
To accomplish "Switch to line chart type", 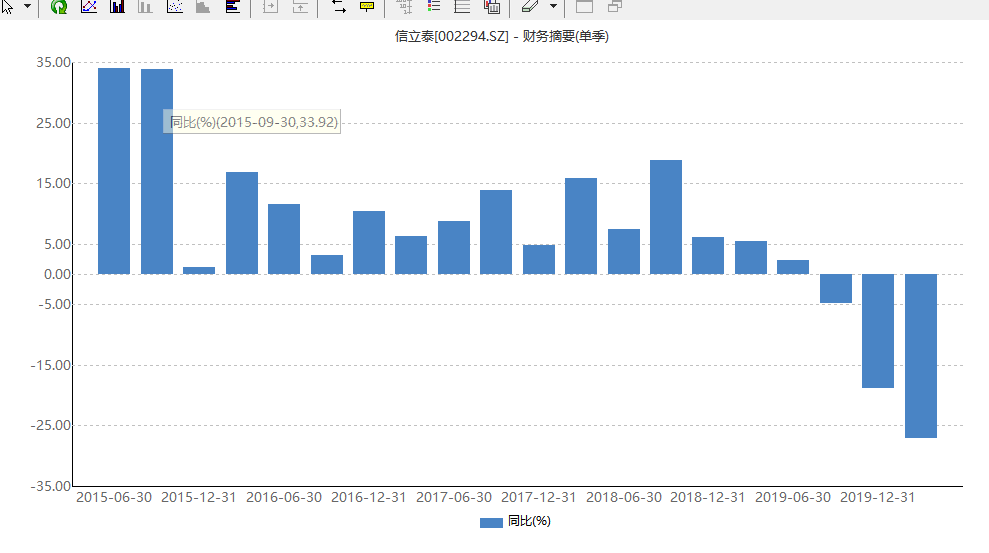I will click(x=89, y=6).
